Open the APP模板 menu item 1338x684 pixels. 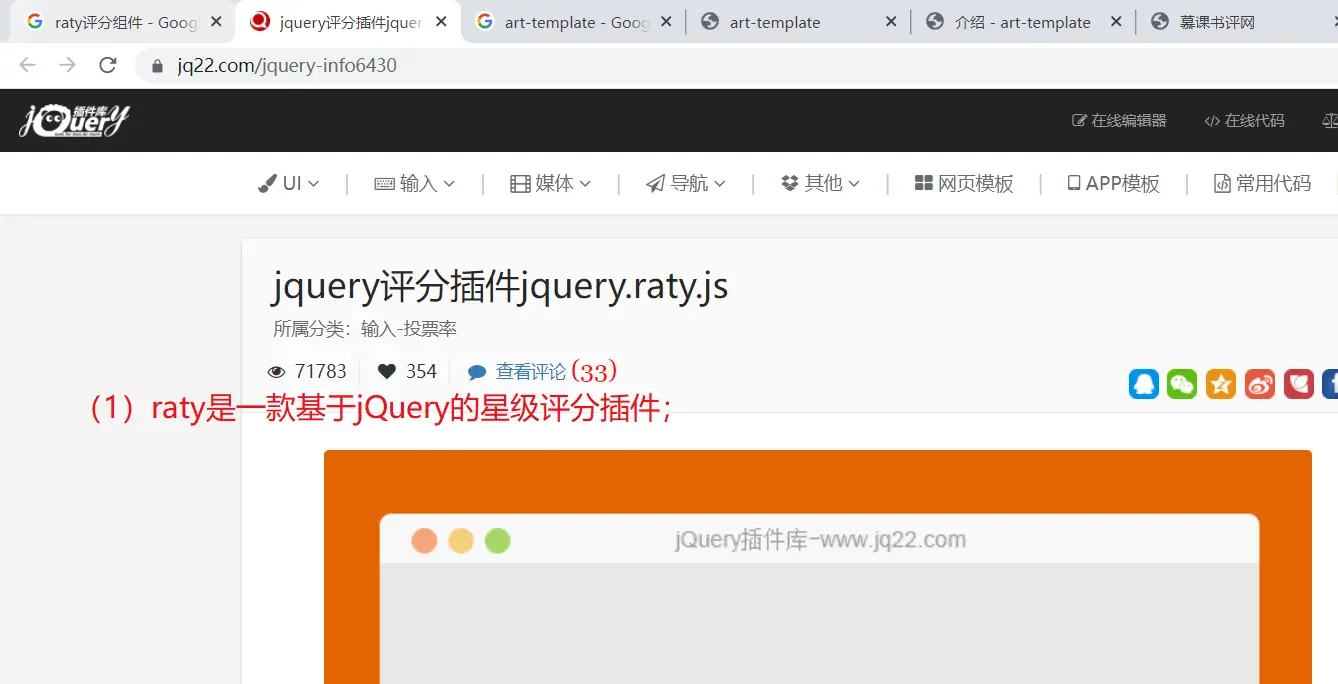pyautogui.click(x=1113, y=183)
